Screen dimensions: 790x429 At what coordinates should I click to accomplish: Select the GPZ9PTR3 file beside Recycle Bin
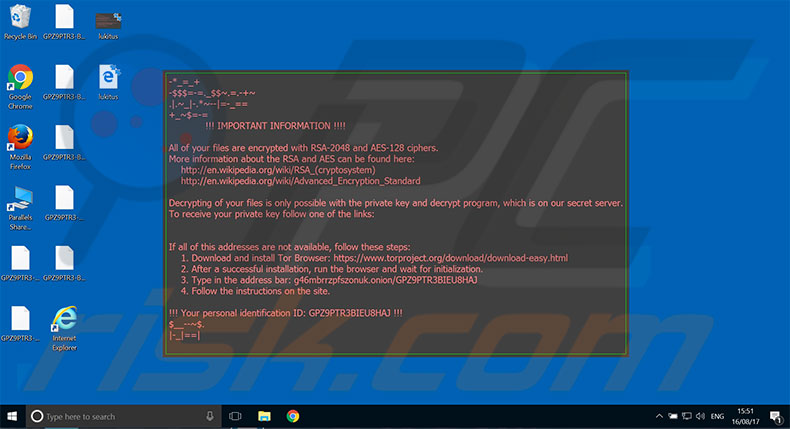[x=64, y=18]
